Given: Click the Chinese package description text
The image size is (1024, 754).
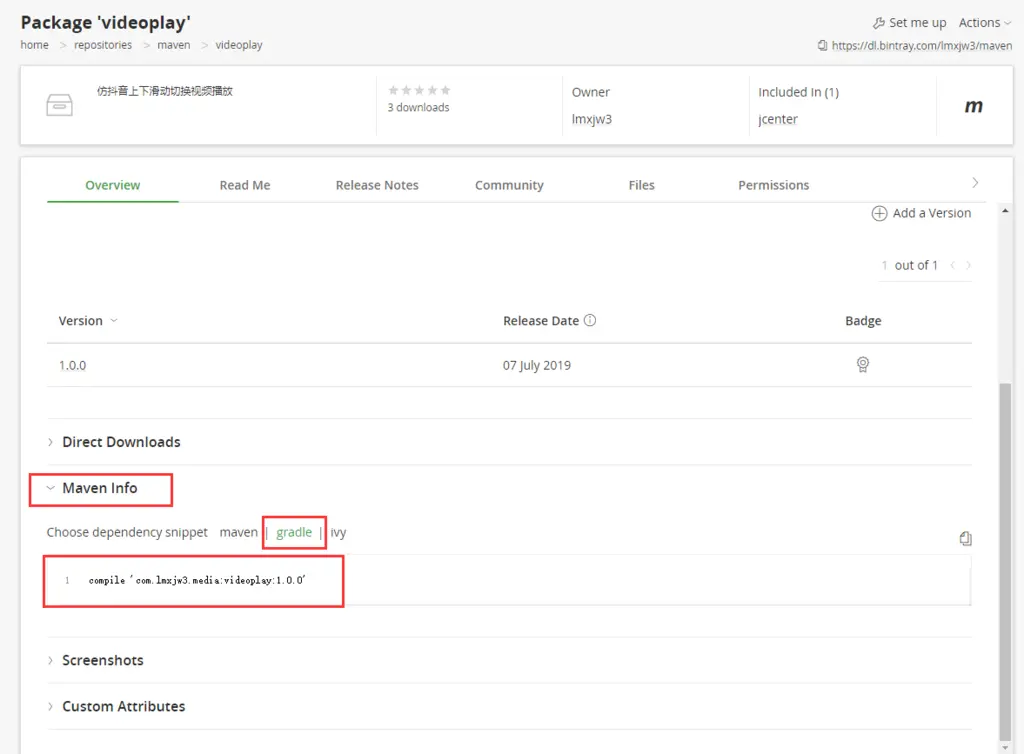Looking at the screenshot, I should [x=165, y=91].
